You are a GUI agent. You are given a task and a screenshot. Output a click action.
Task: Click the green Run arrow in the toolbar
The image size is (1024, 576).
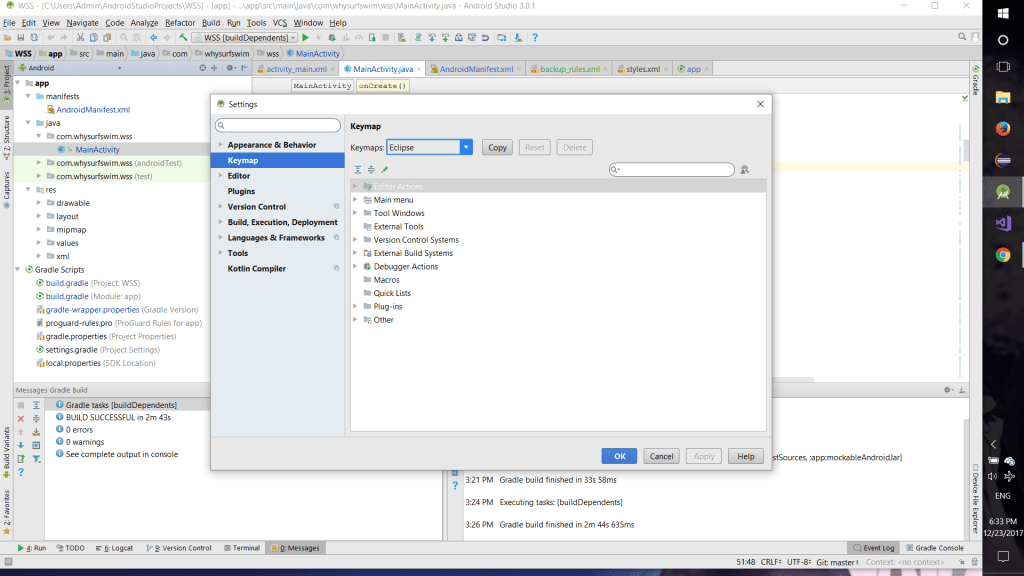306,37
